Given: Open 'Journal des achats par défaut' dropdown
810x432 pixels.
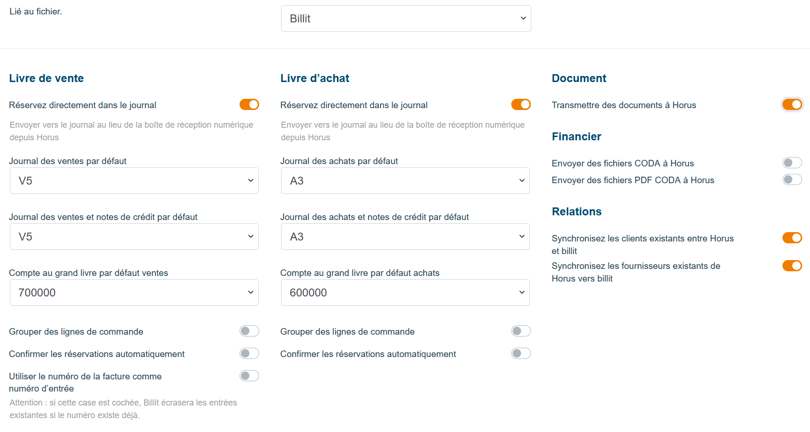Looking at the screenshot, I should (405, 181).
